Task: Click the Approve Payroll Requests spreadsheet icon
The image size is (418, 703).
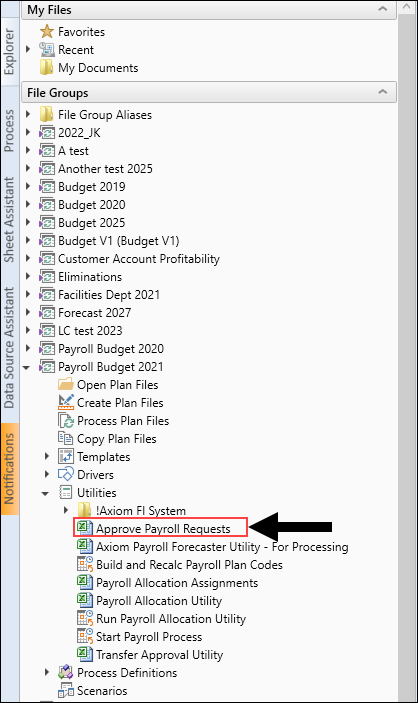Action: [84, 528]
